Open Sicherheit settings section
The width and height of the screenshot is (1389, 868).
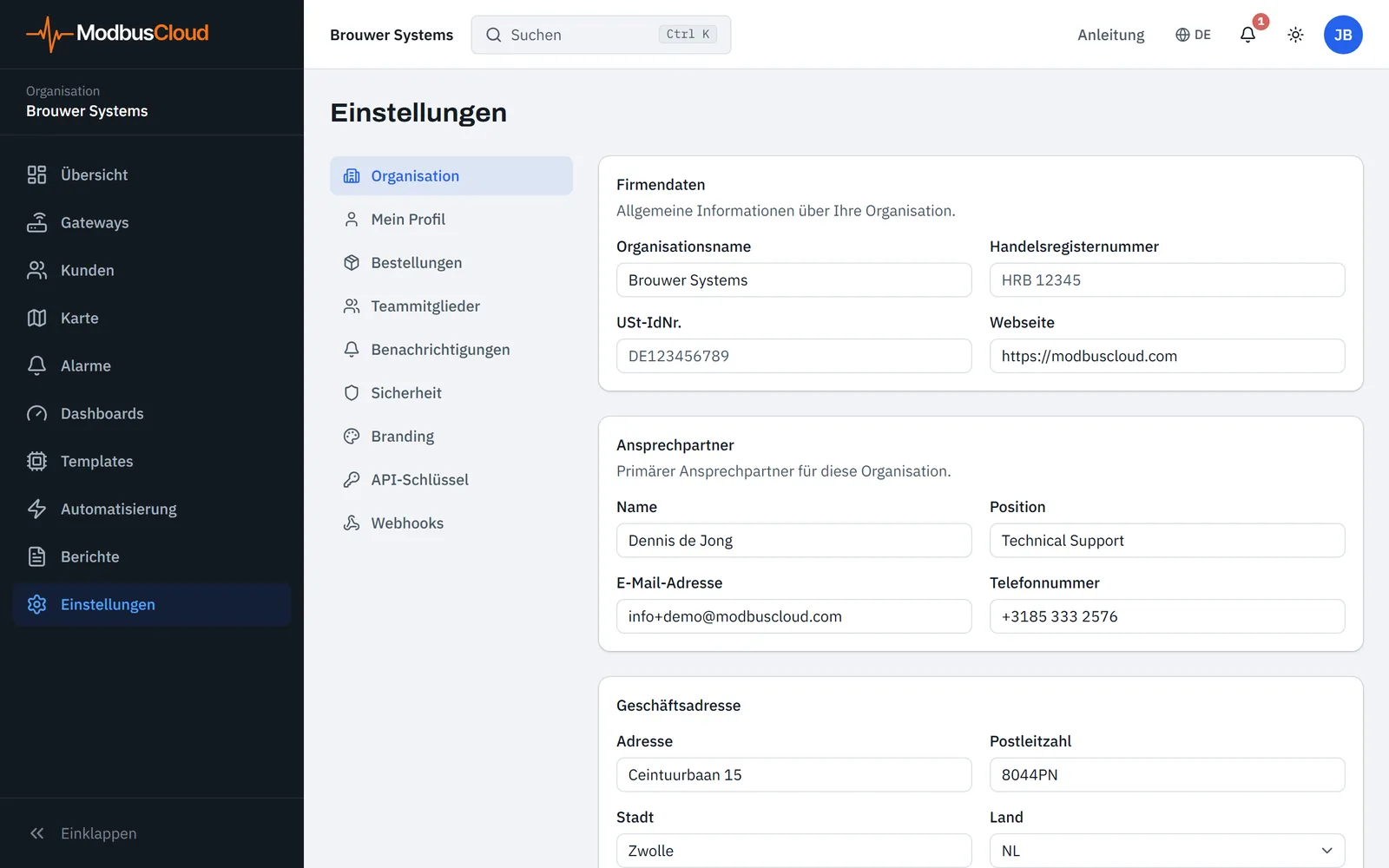451,392
